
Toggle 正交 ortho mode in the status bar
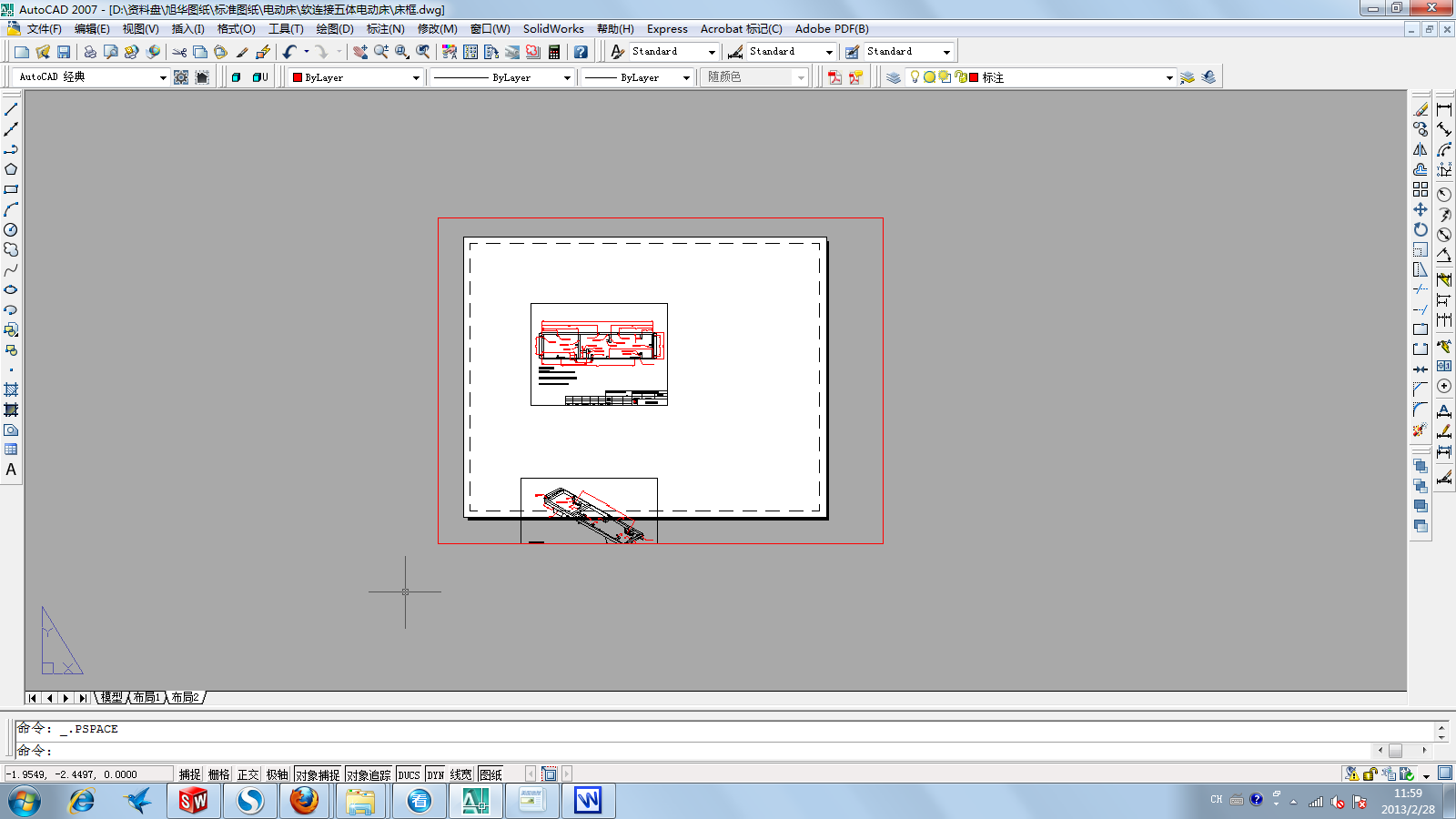point(248,774)
